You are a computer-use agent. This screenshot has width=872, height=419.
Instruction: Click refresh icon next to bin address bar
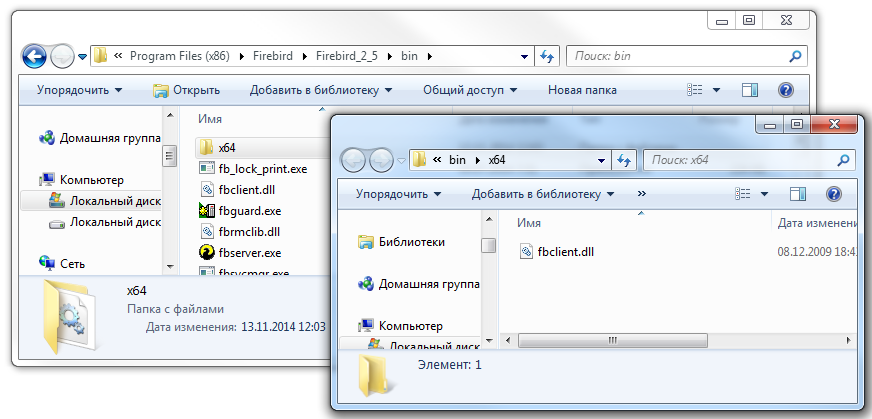coord(548,56)
